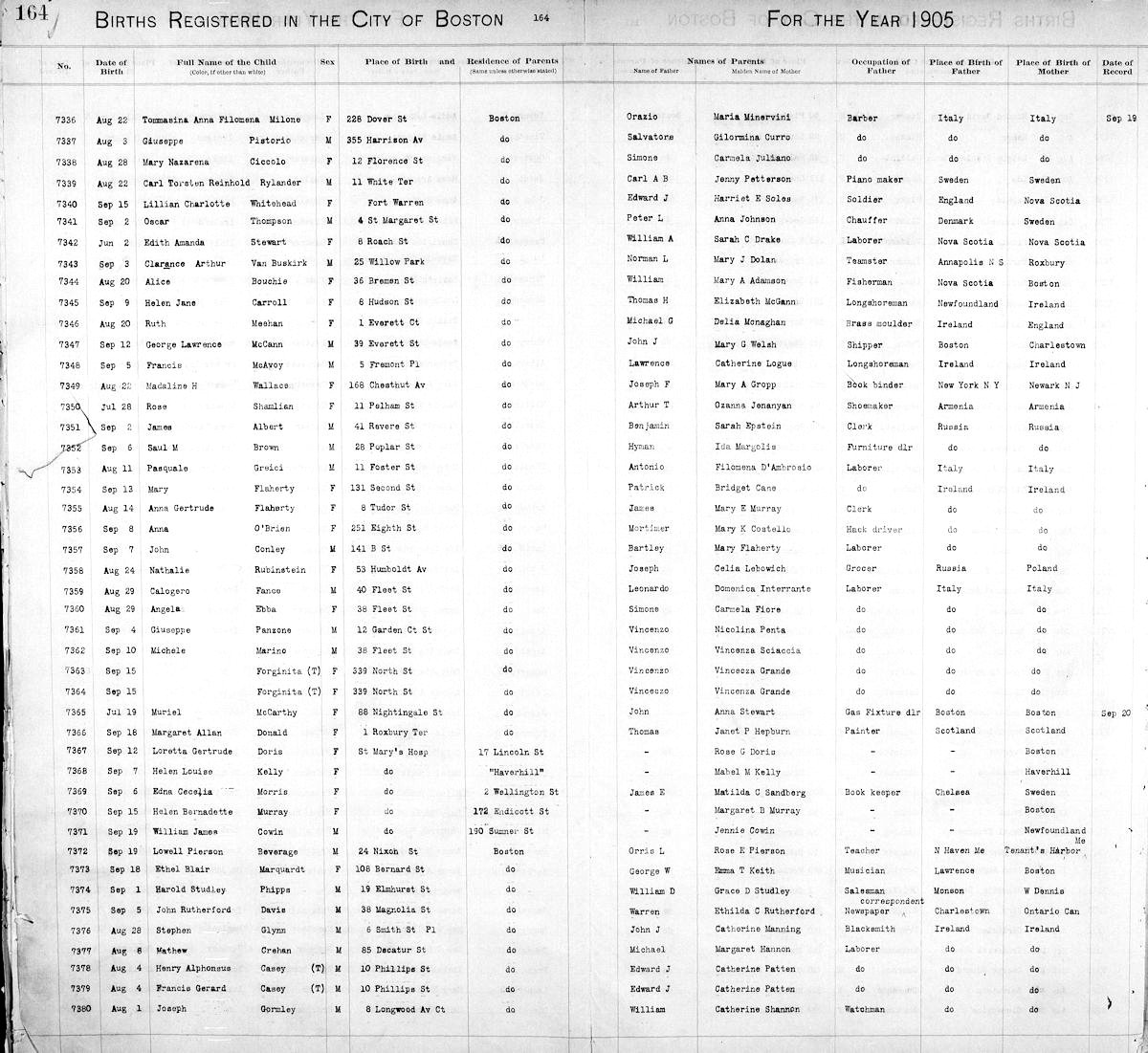Click the address '228 Dover St'

(x=377, y=120)
